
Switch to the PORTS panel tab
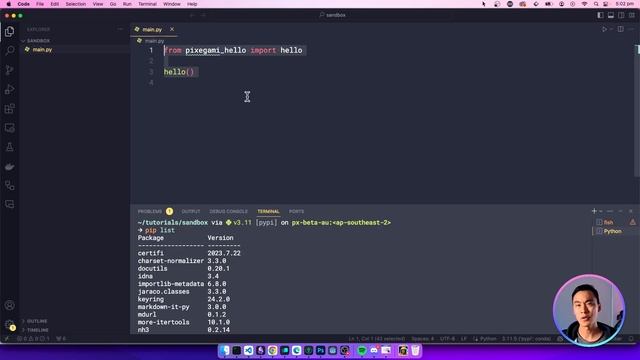[x=296, y=211]
